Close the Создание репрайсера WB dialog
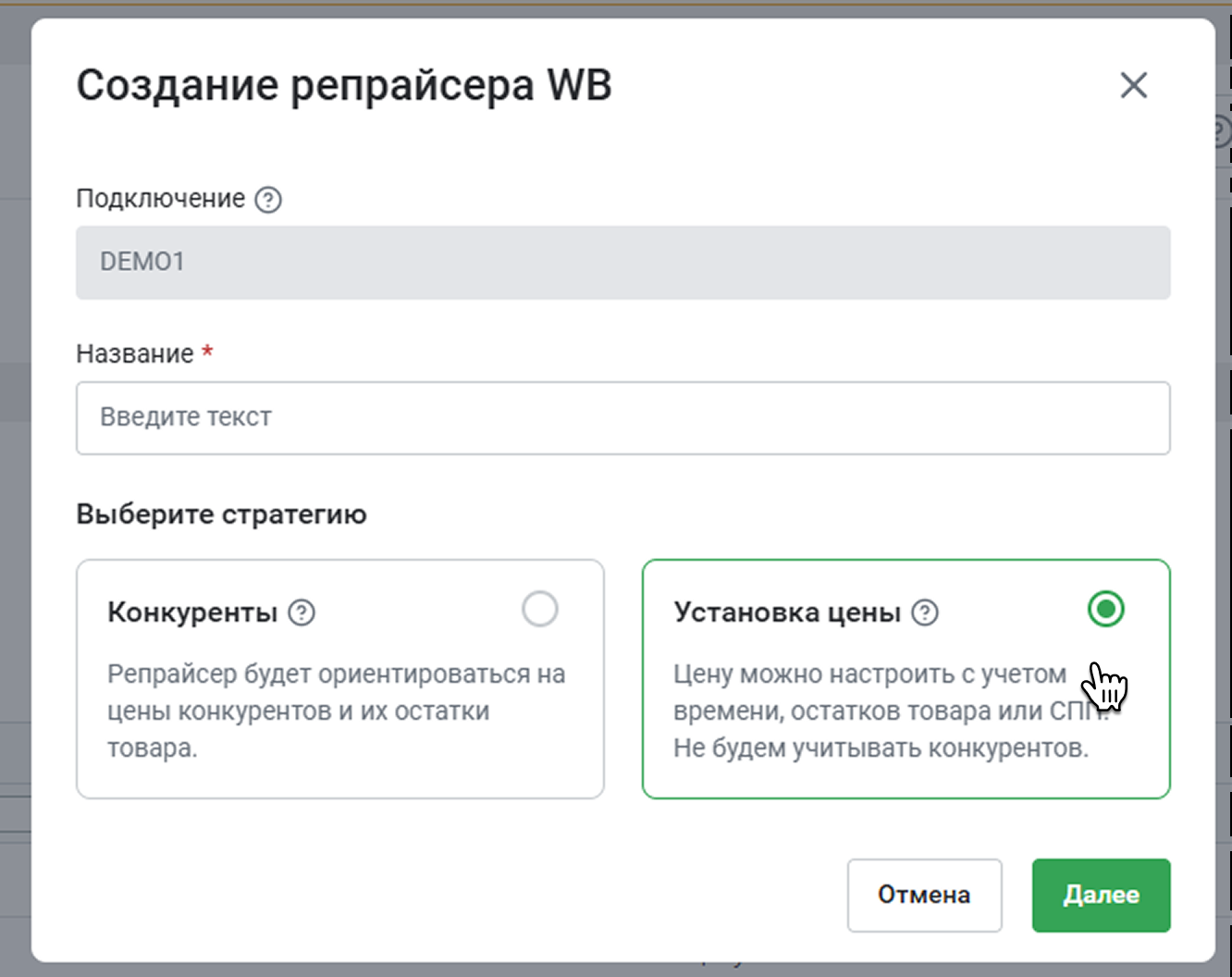Viewport: 1232px width, 977px height. tap(1133, 86)
